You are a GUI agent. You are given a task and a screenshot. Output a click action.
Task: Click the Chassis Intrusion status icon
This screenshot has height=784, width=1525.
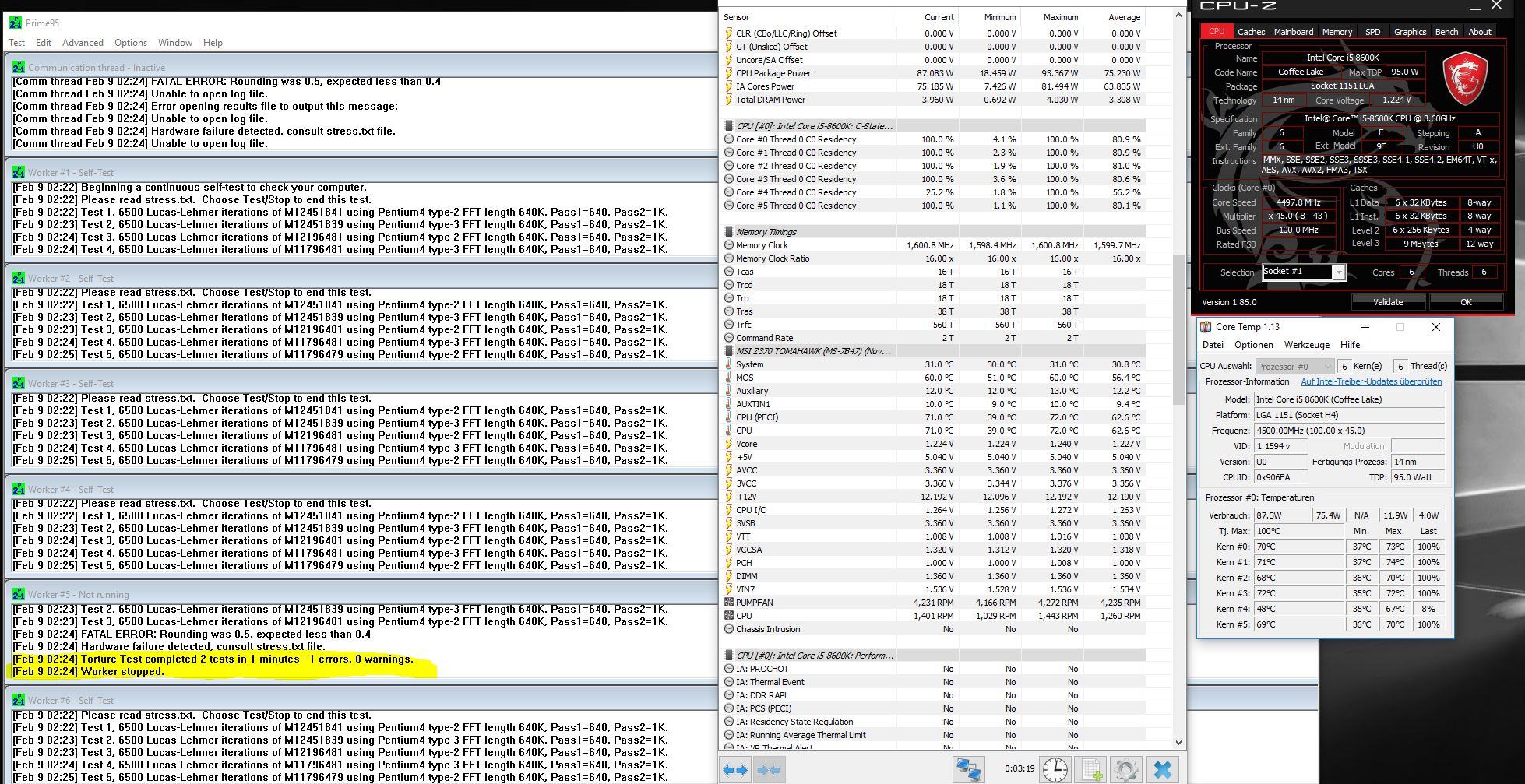pos(729,629)
